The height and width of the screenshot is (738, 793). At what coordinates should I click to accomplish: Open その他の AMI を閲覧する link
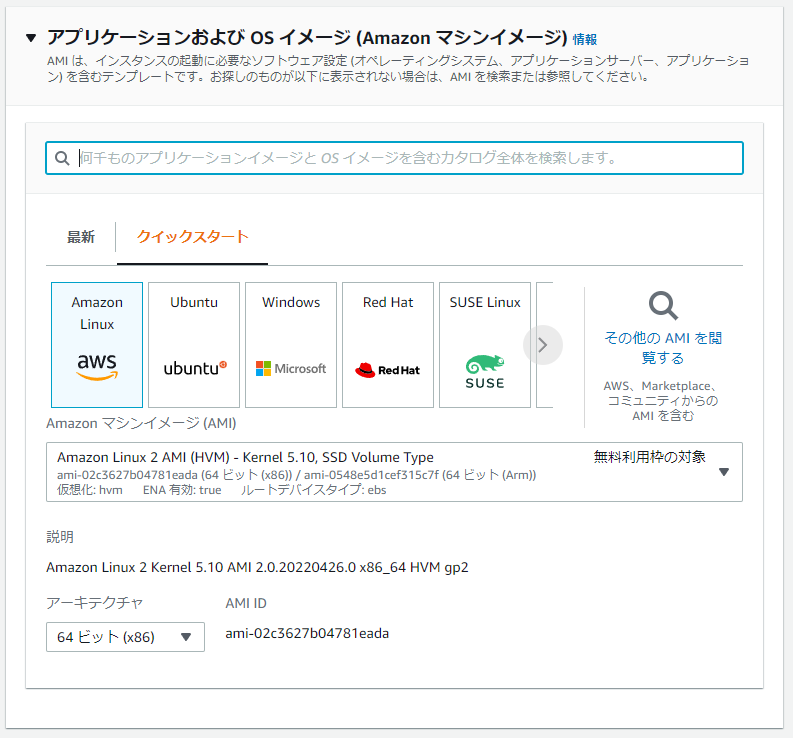(x=663, y=348)
